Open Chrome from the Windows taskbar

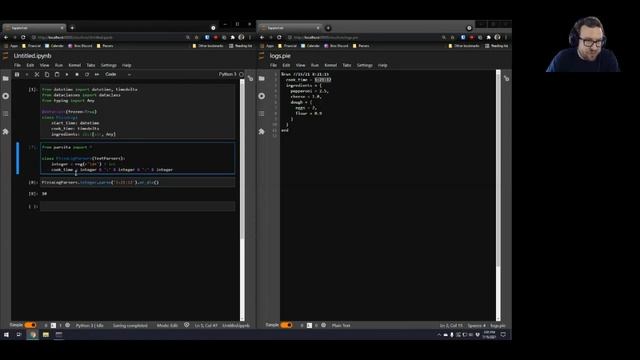[x=33, y=335]
